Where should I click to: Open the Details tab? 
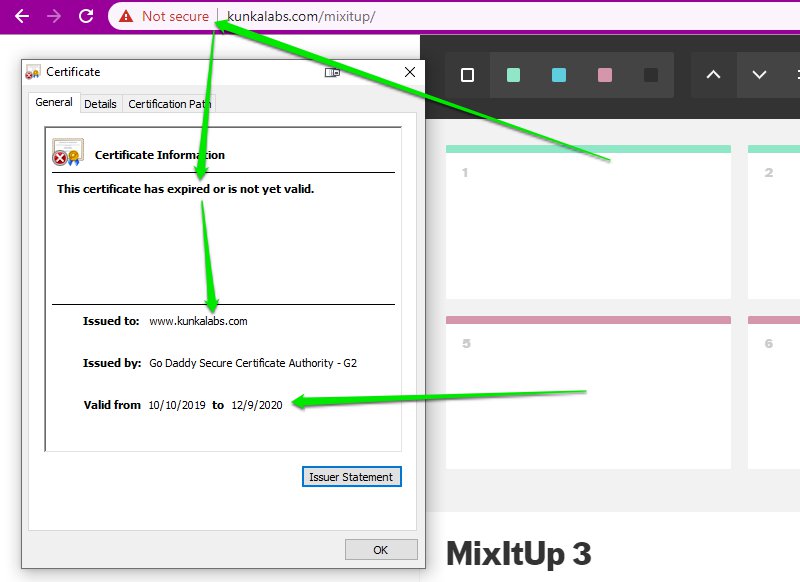(x=101, y=104)
